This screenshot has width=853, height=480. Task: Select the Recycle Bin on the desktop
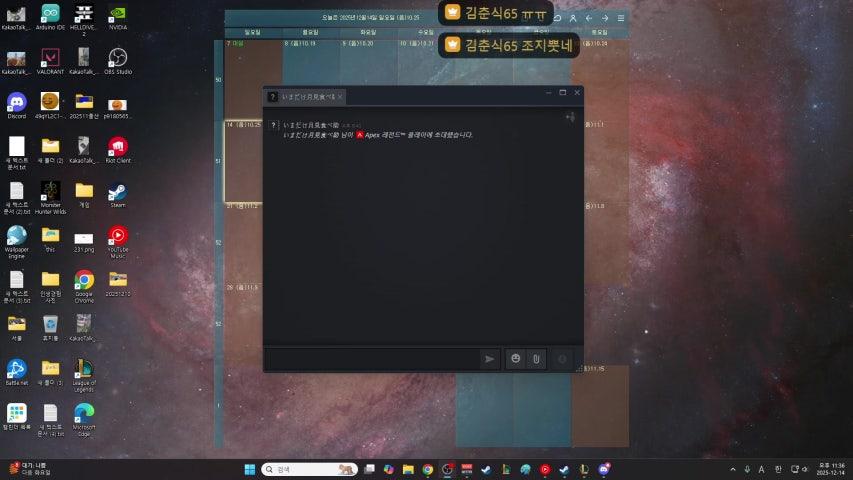point(50,328)
